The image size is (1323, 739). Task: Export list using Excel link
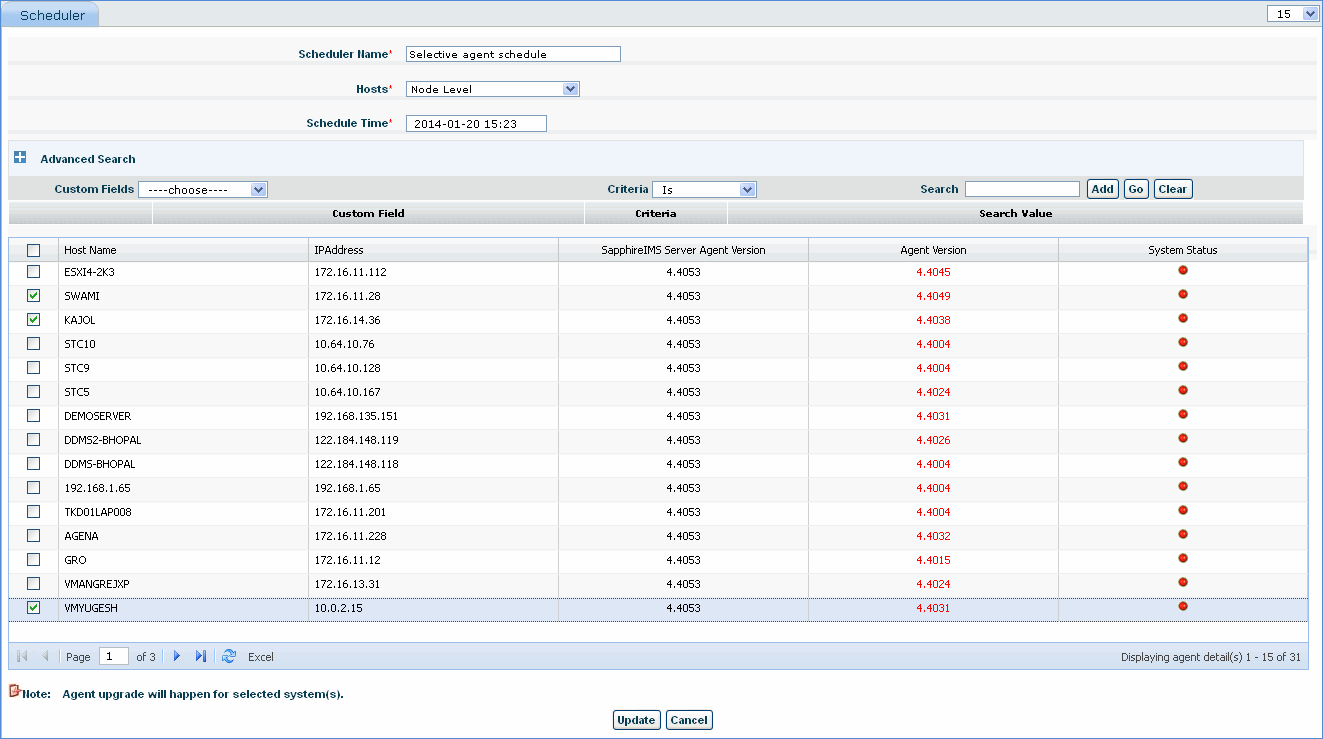[261, 657]
